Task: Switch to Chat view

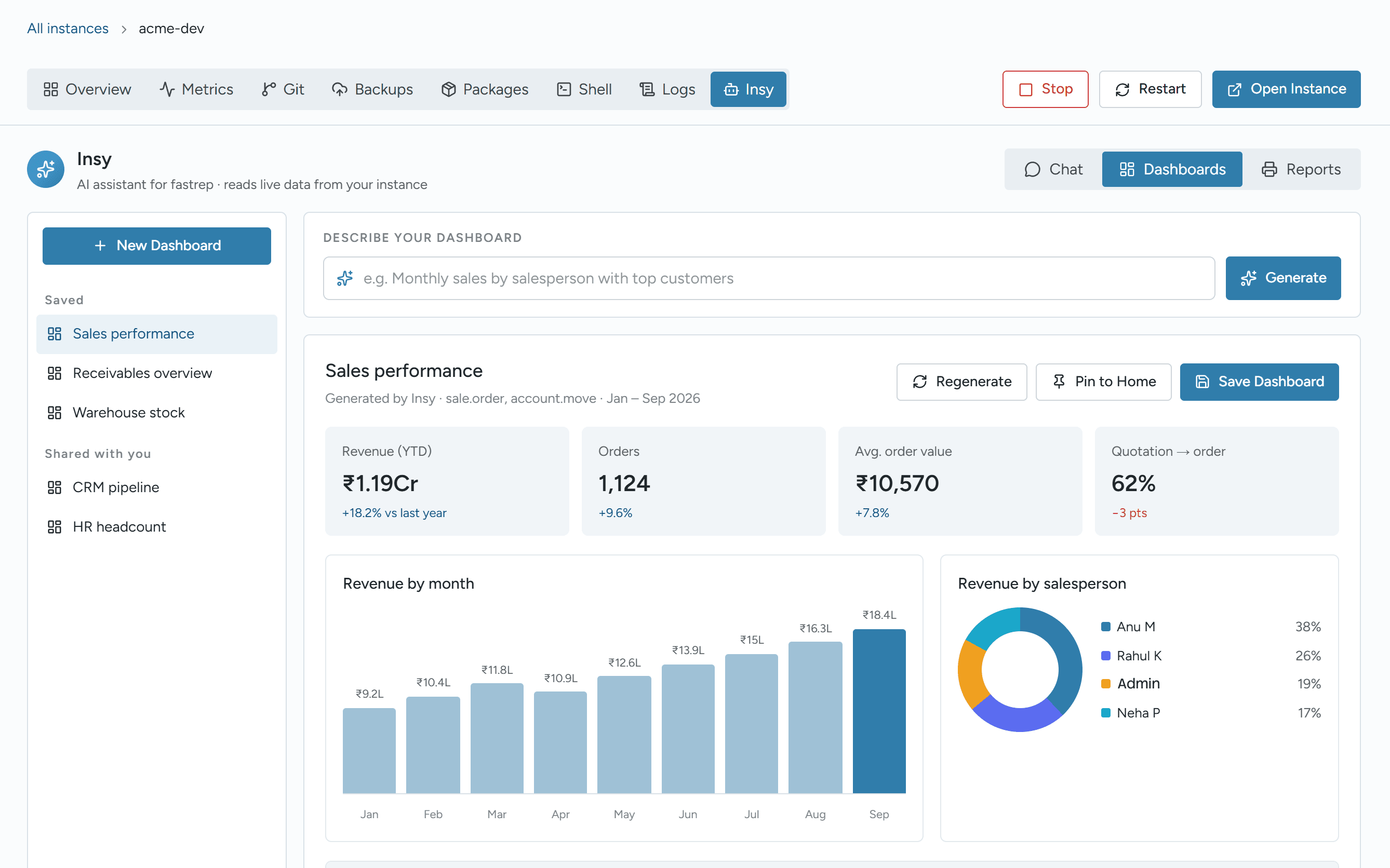Action: click(1053, 169)
